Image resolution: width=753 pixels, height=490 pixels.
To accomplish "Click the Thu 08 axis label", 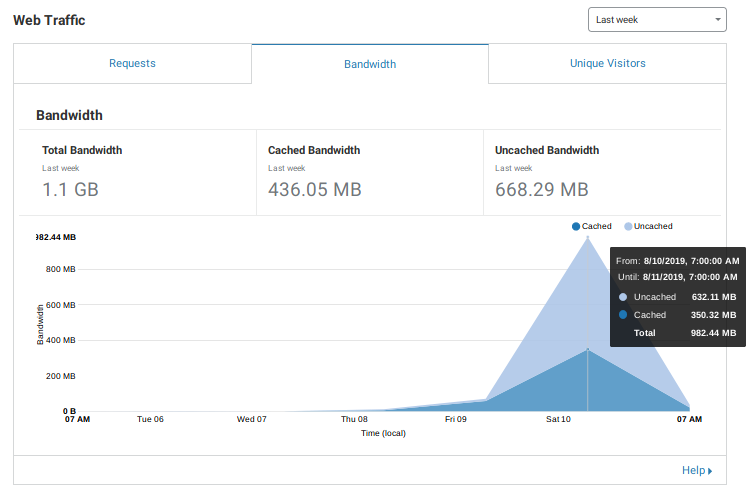I will [x=354, y=419].
